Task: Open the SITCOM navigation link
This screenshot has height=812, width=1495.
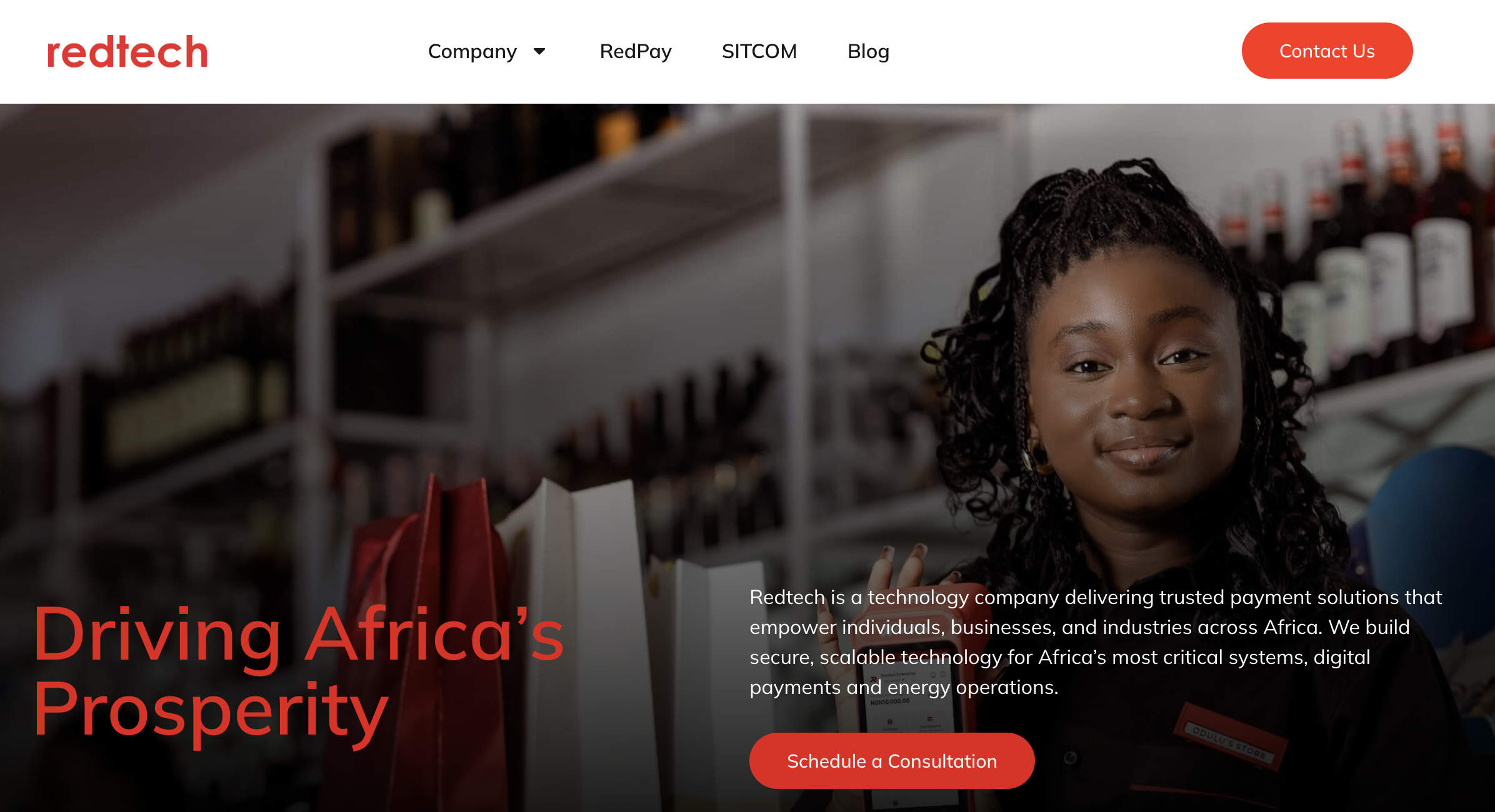Action: click(x=759, y=51)
